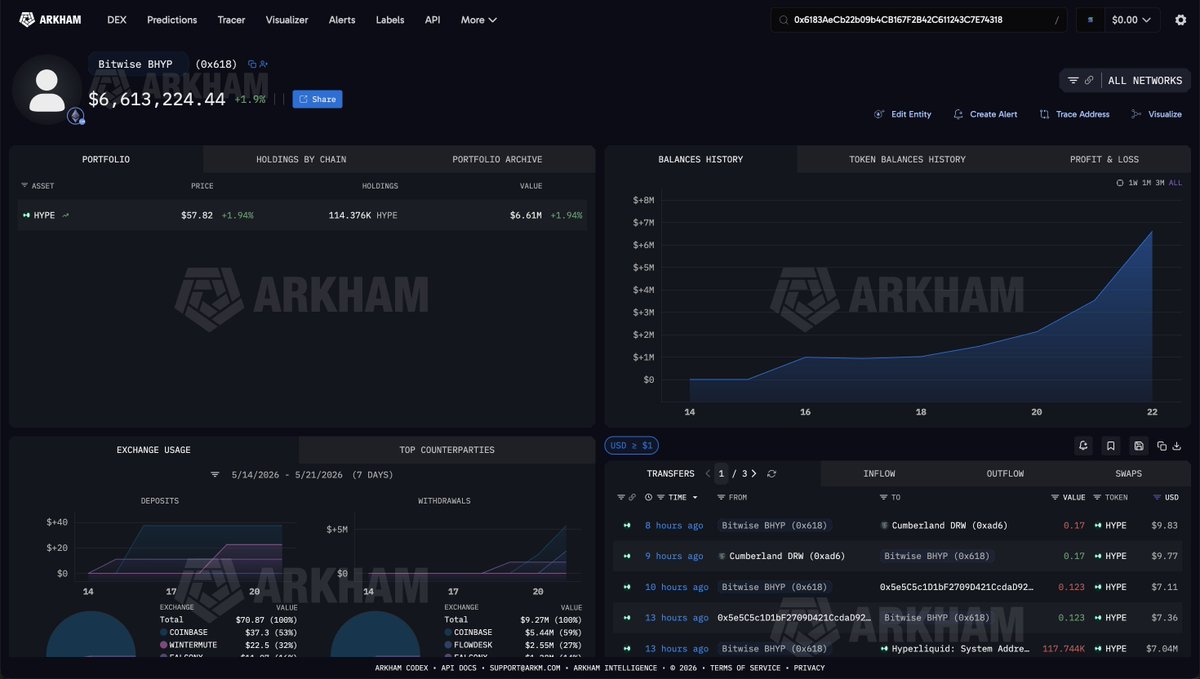Click the clock icon in Time column
The width and height of the screenshot is (1200, 679).
click(x=649, y=497)
